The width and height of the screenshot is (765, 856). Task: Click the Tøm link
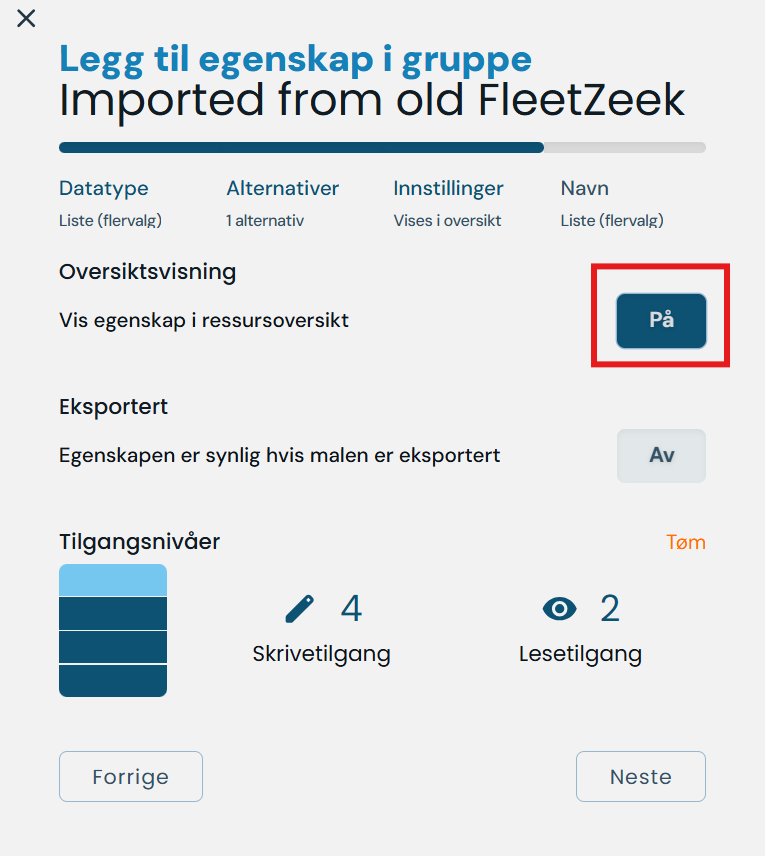[x=686, y=542]
